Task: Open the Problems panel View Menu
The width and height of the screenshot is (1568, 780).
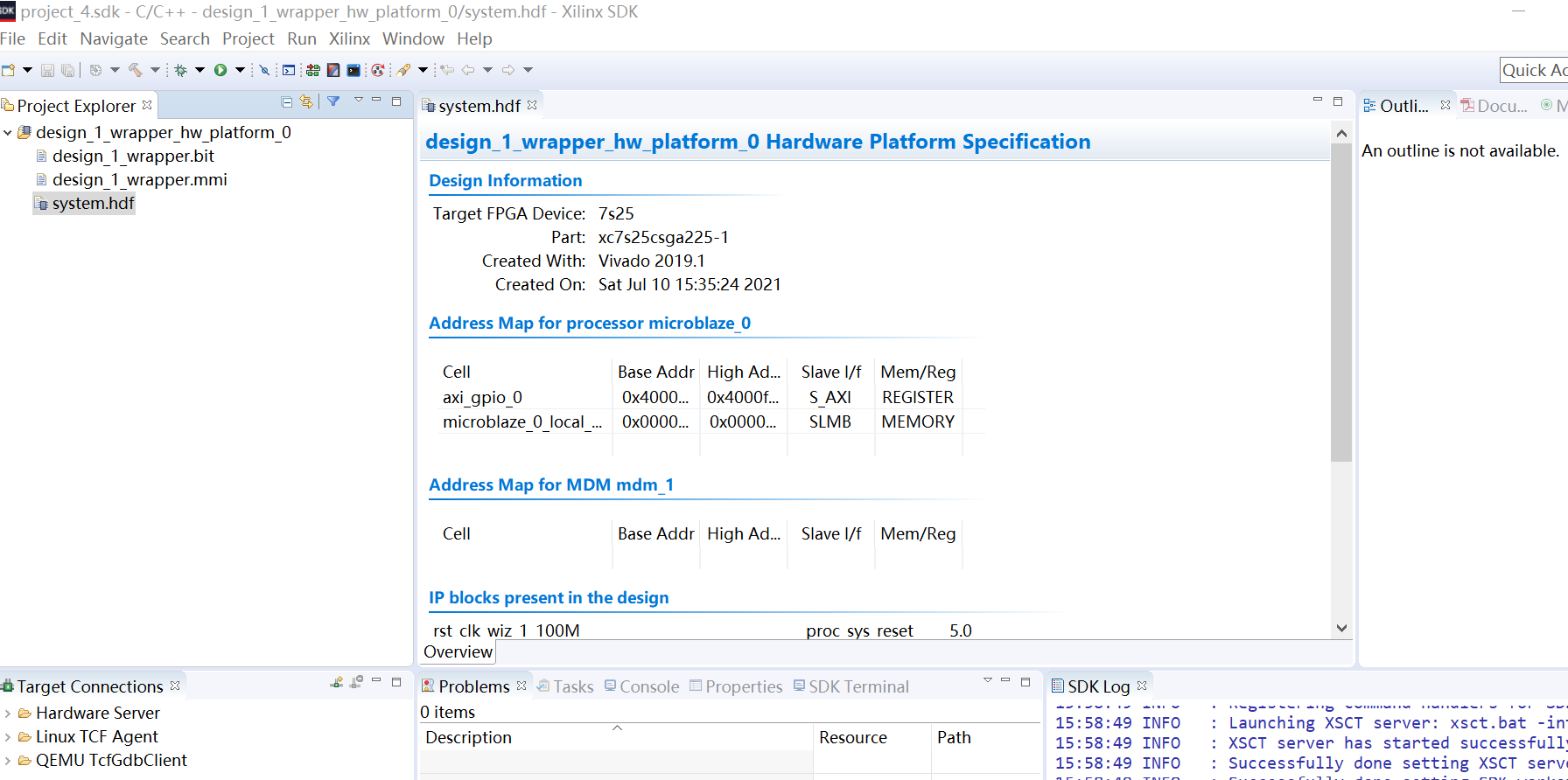Action: [x=988, y=679]
